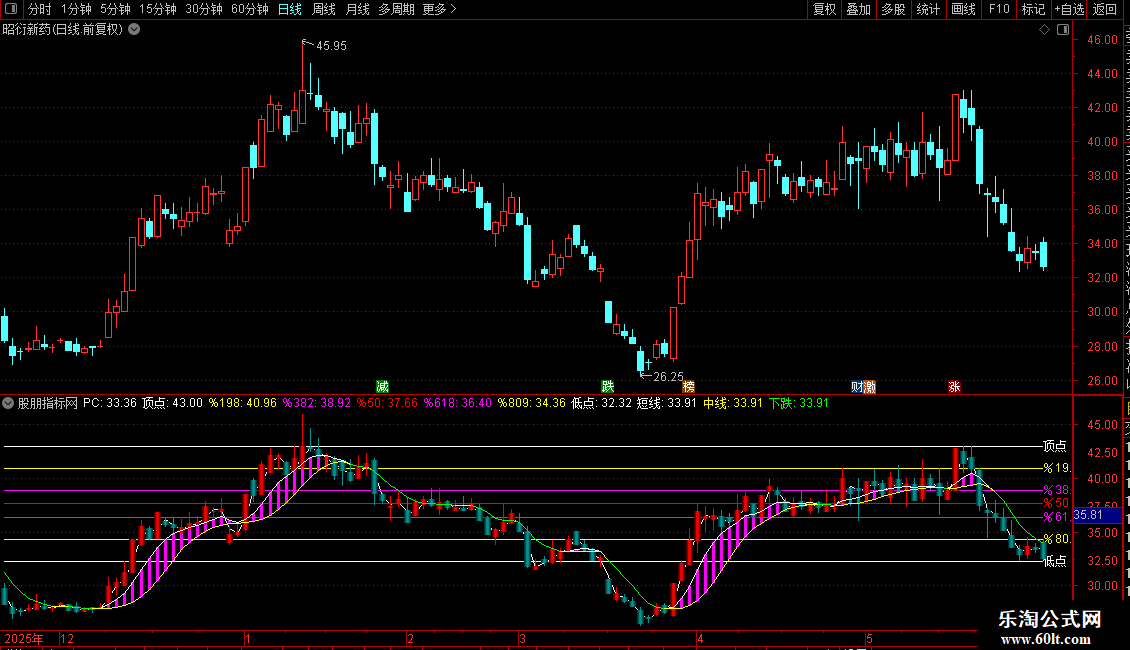
Task: Open F10 company info
Action: 999,9
